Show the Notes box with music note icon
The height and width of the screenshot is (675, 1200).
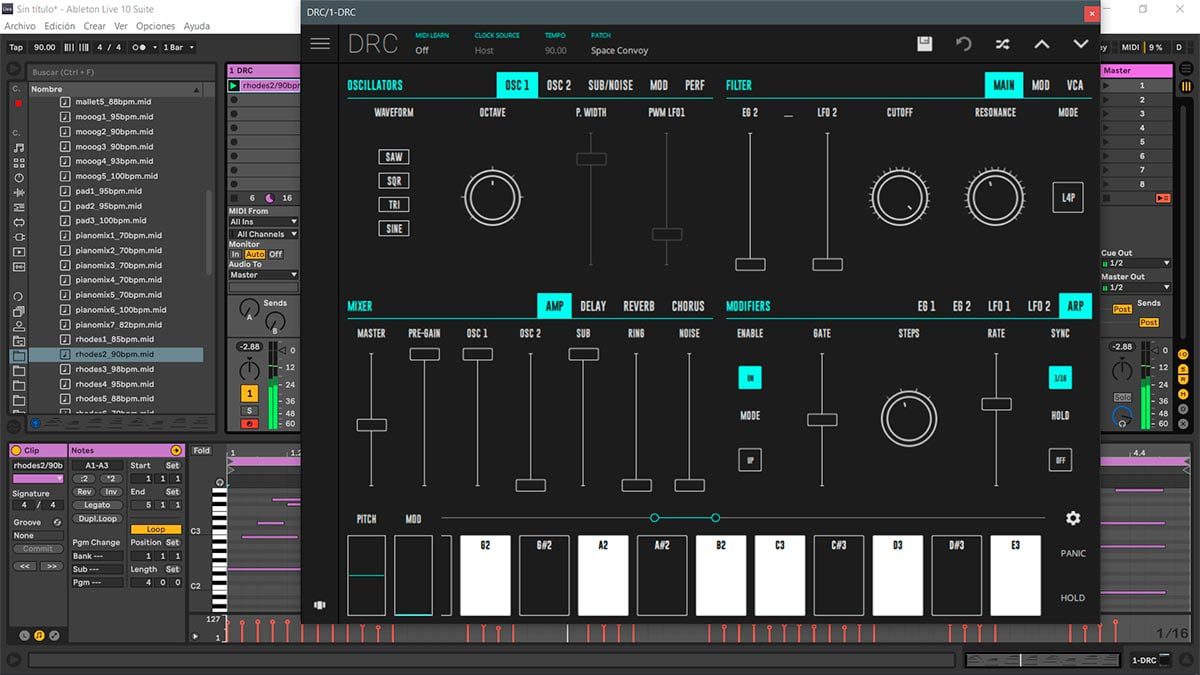tap(39, 635)
